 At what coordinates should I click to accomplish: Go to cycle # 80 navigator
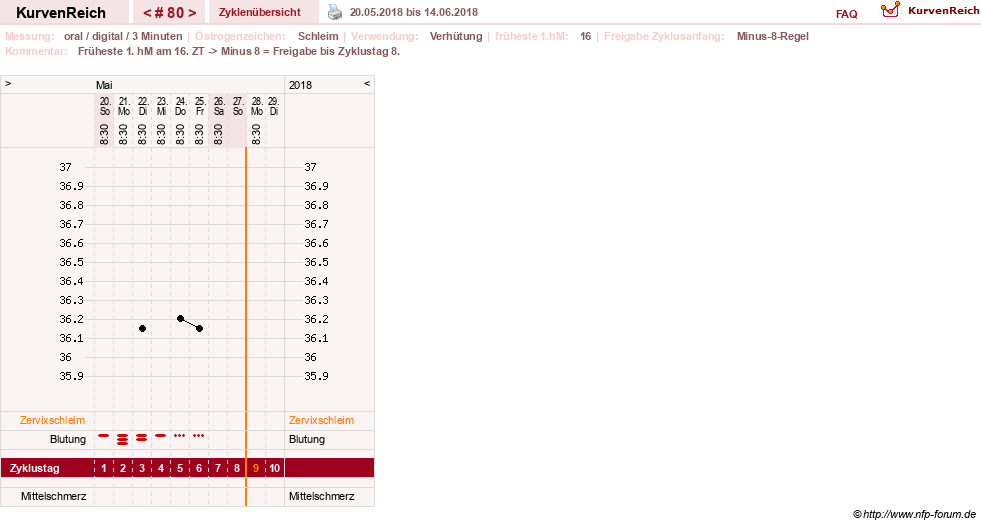[x=170, y=12]
